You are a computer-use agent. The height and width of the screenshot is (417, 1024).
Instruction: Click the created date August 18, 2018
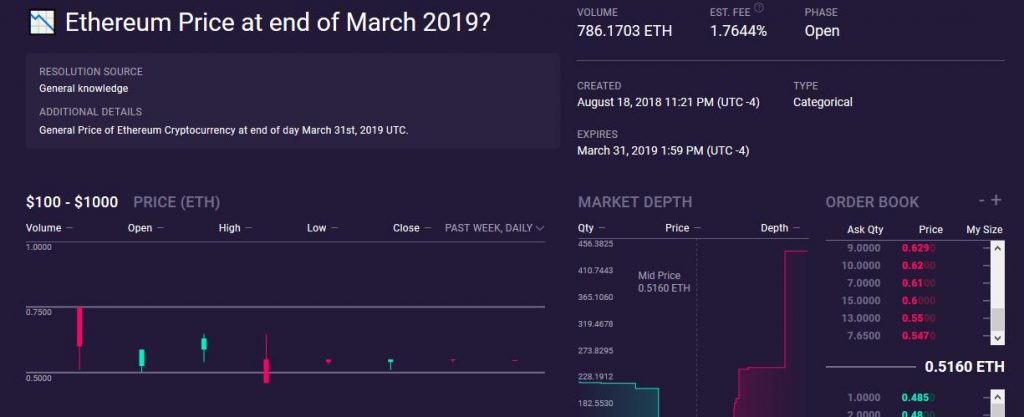click(x=668, y=102)
